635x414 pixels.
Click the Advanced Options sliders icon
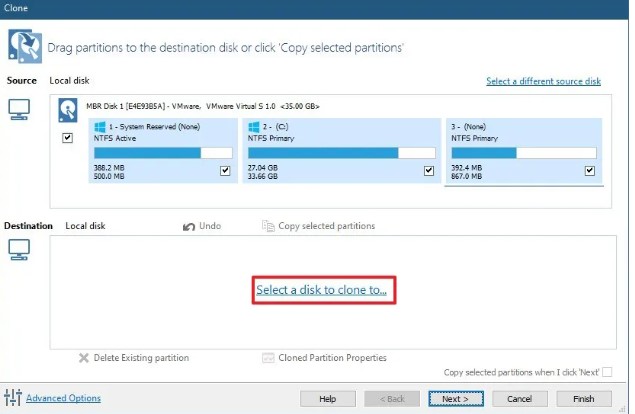[13, 397]
